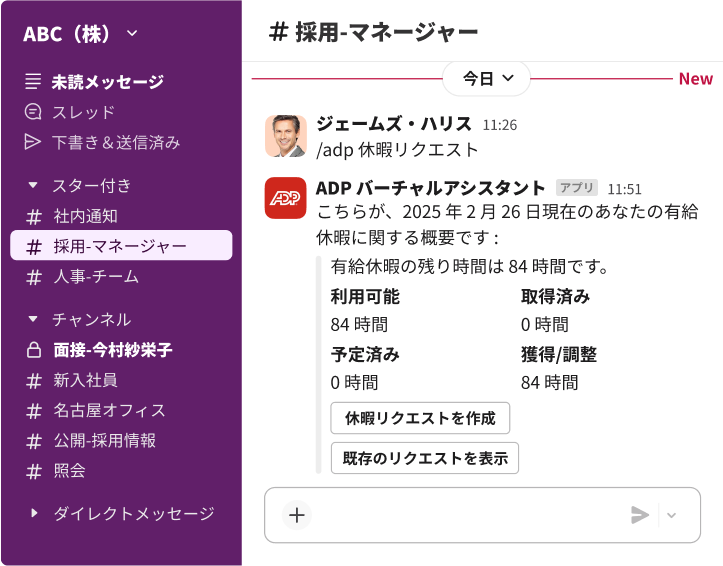The height and width of the screenshot is (566, 723).
Task: Click /adp 休暇リクエスト message text
Action: (x=397, y=150)
